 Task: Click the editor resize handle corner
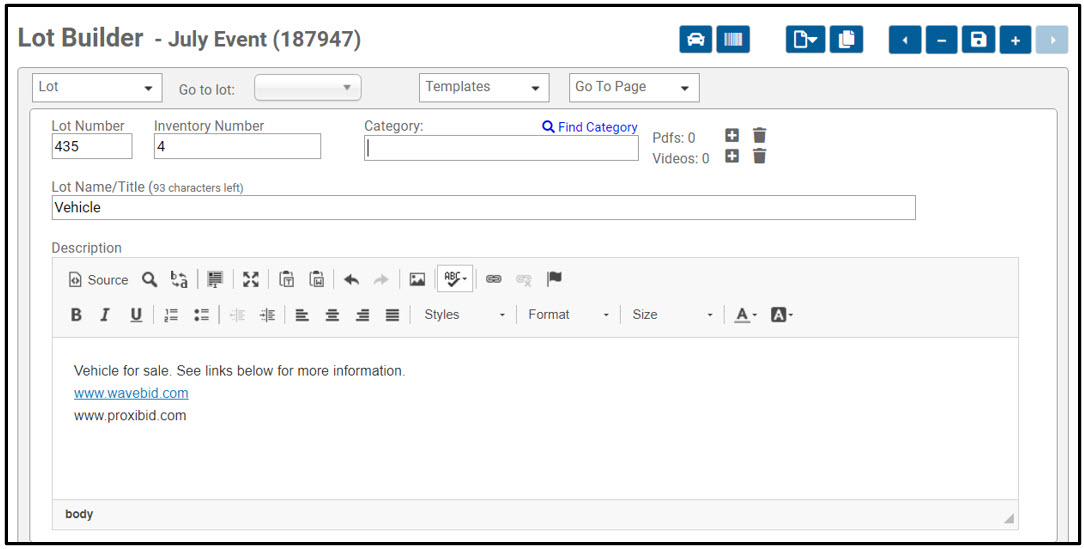coord(1009,519)
